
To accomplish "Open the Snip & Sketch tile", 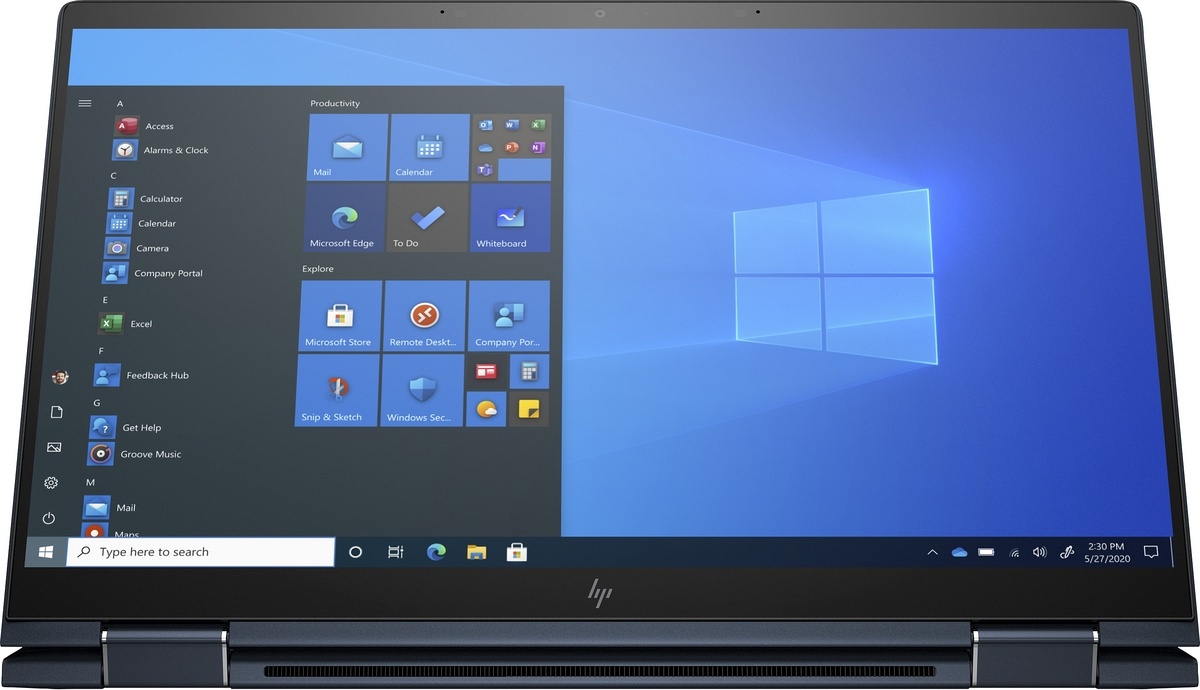I will (x=337, y=390).
